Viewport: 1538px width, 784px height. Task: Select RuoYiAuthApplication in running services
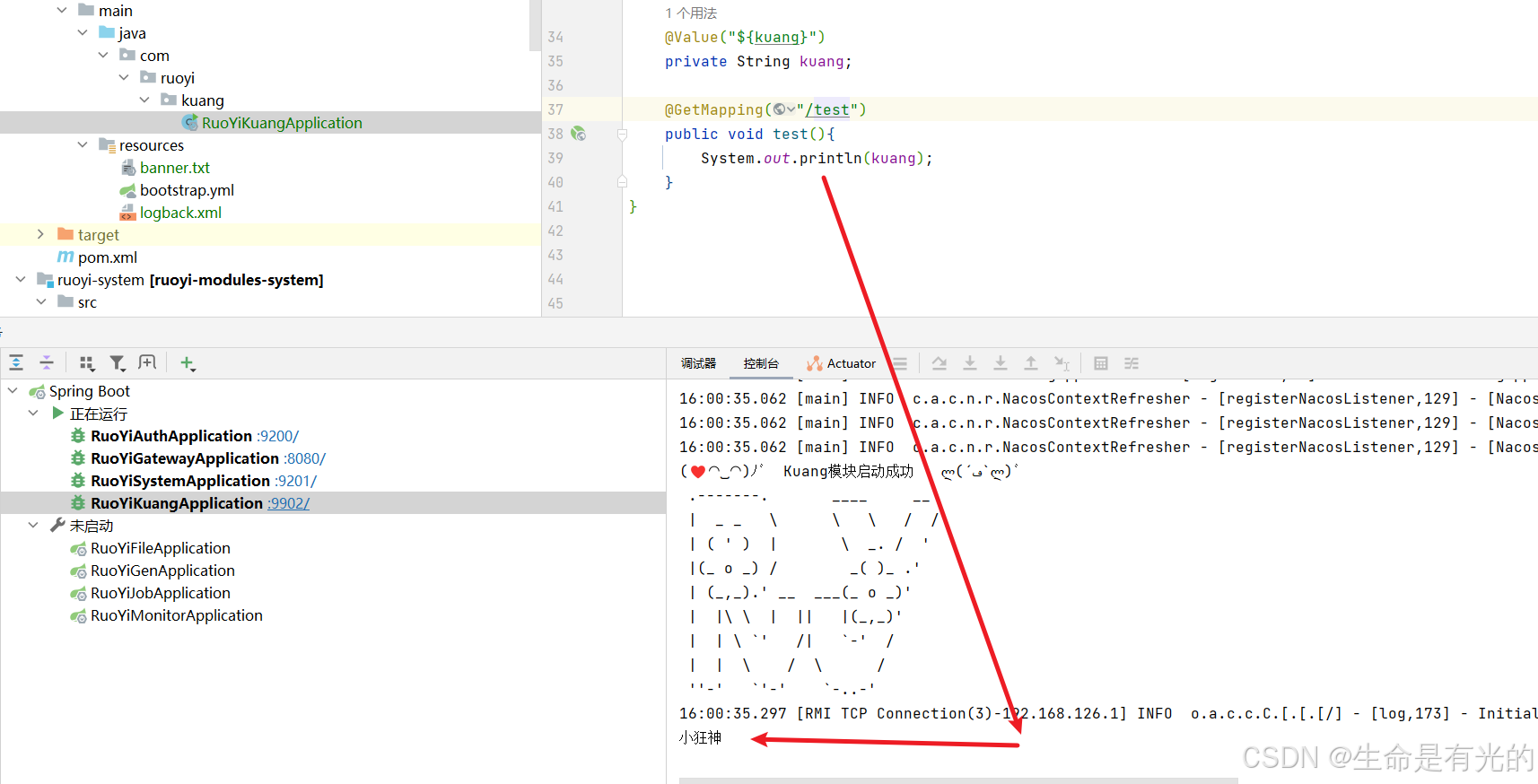pyautogui.click(x=171, y=436)
